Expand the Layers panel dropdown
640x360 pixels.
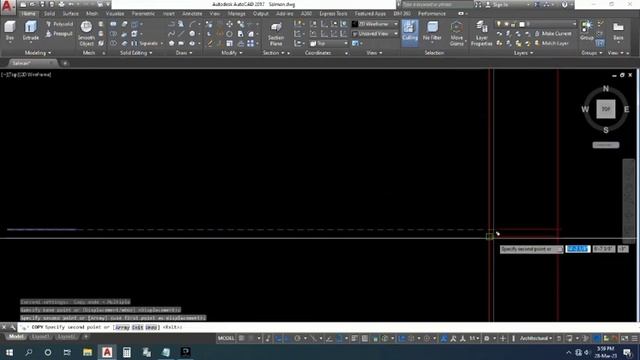523,53
